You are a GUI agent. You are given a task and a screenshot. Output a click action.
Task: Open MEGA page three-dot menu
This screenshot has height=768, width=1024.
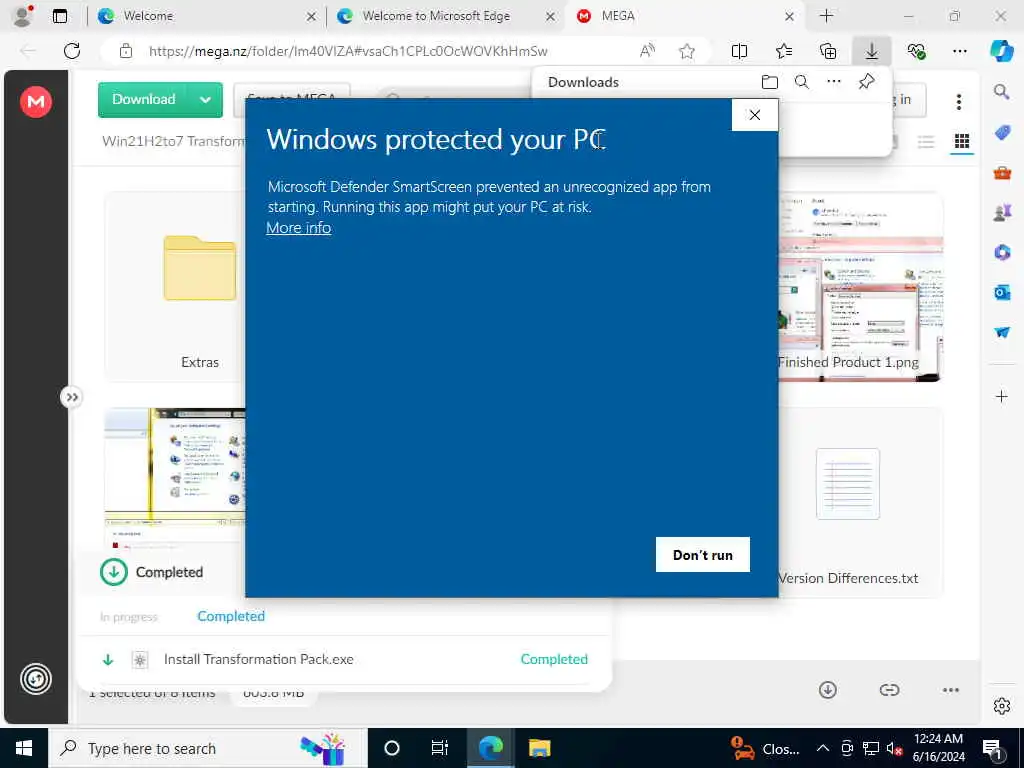[958, 101]
